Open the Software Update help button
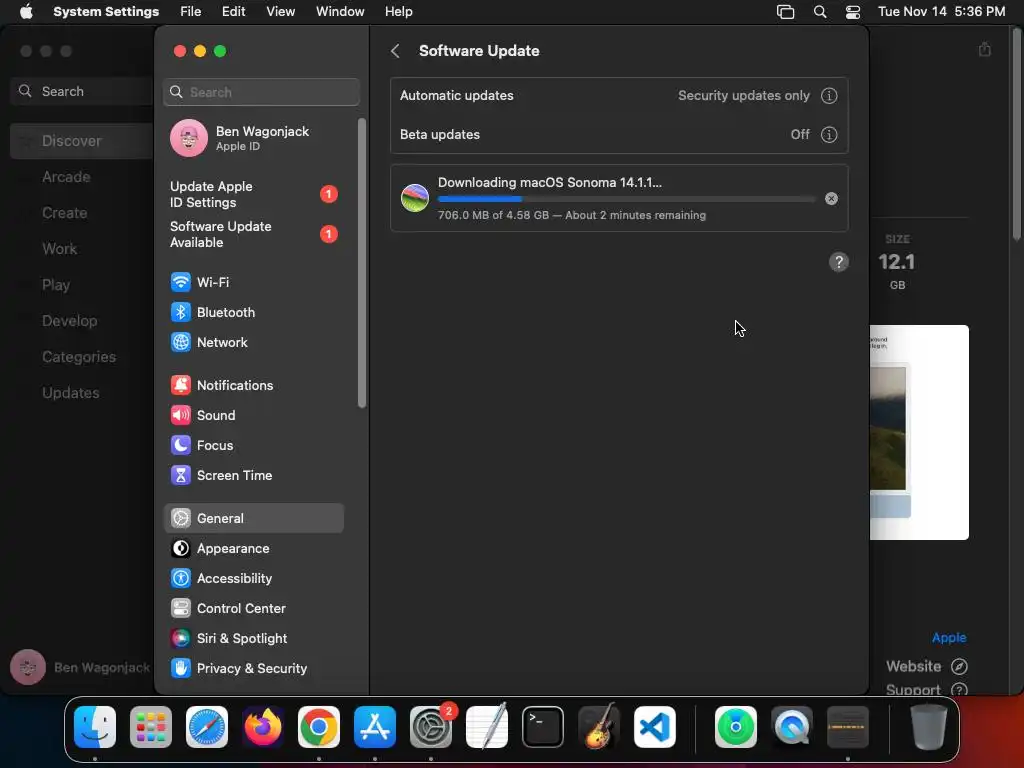1024x768 pixels. click(839, 262)
